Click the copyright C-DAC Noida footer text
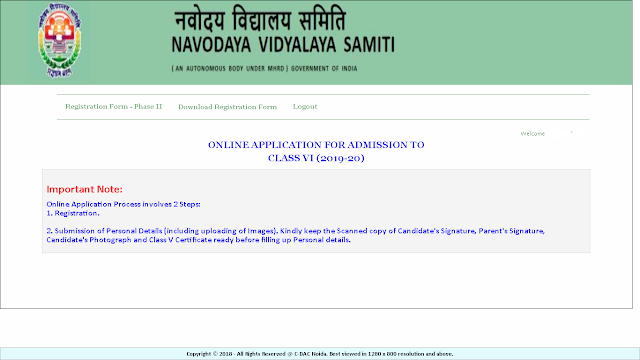This screenshot has width=640, height=360. (320, 354)
